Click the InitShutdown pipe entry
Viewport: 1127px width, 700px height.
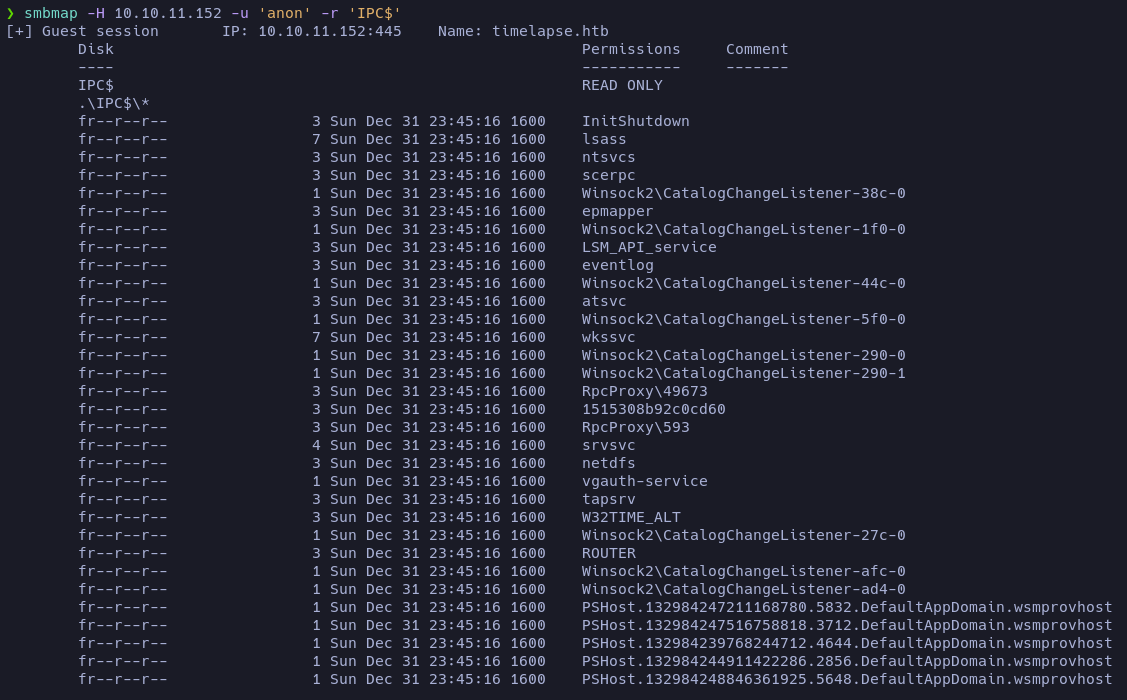(x=635, y=121)
